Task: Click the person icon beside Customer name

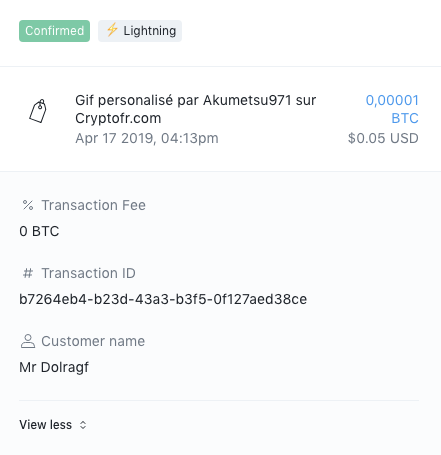Action: click(x=28, y=341)
